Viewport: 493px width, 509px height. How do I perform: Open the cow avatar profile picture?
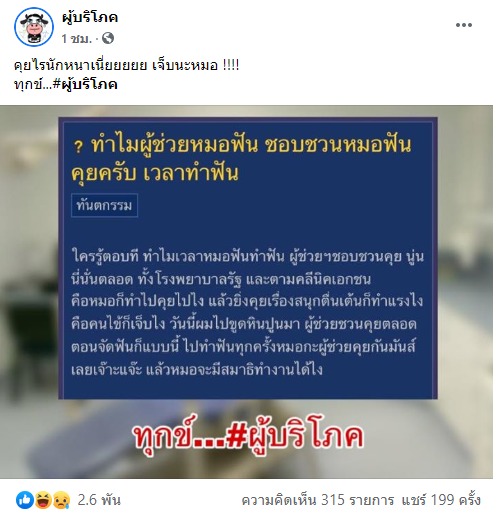pyautogui.click(x=34, y=27)
